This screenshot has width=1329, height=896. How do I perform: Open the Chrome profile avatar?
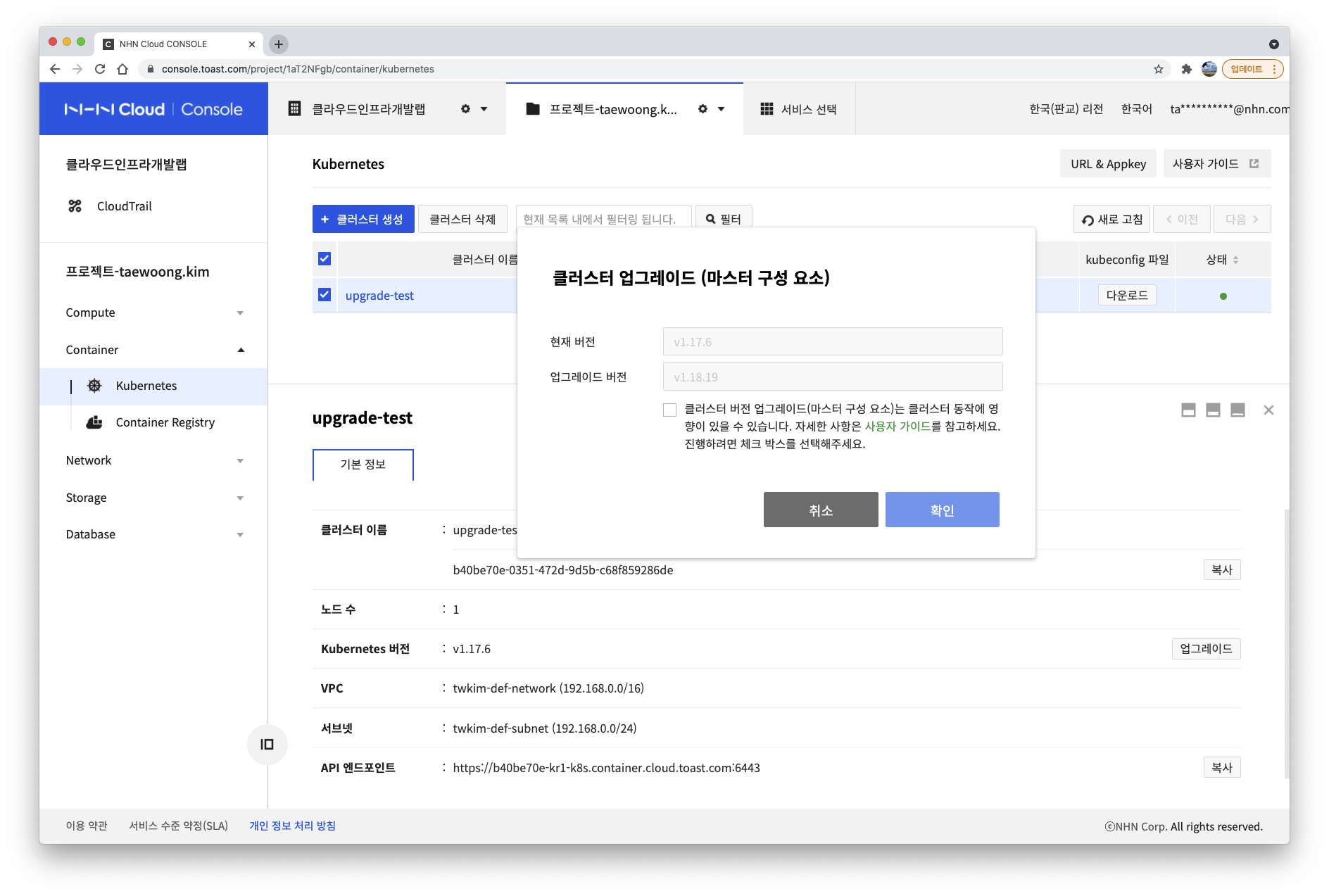pyautogui.click(x=1209, y=69)
